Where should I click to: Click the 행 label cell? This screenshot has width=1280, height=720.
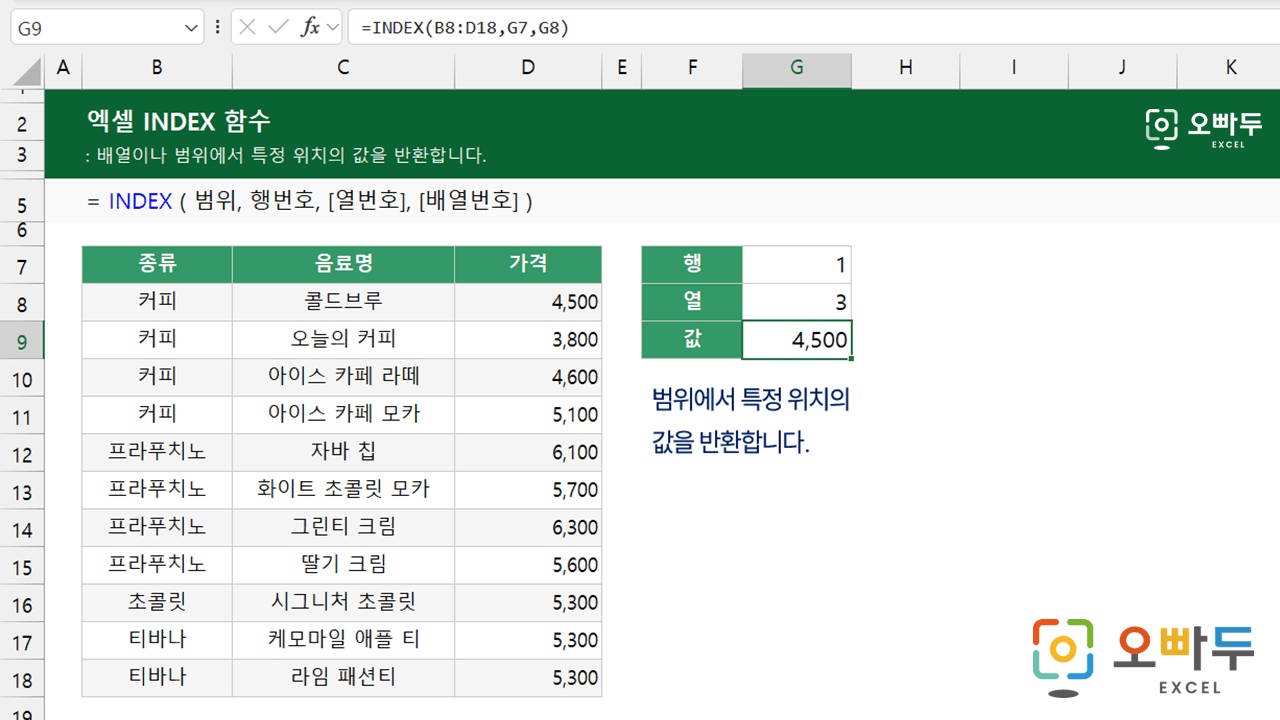pos(692,264)
